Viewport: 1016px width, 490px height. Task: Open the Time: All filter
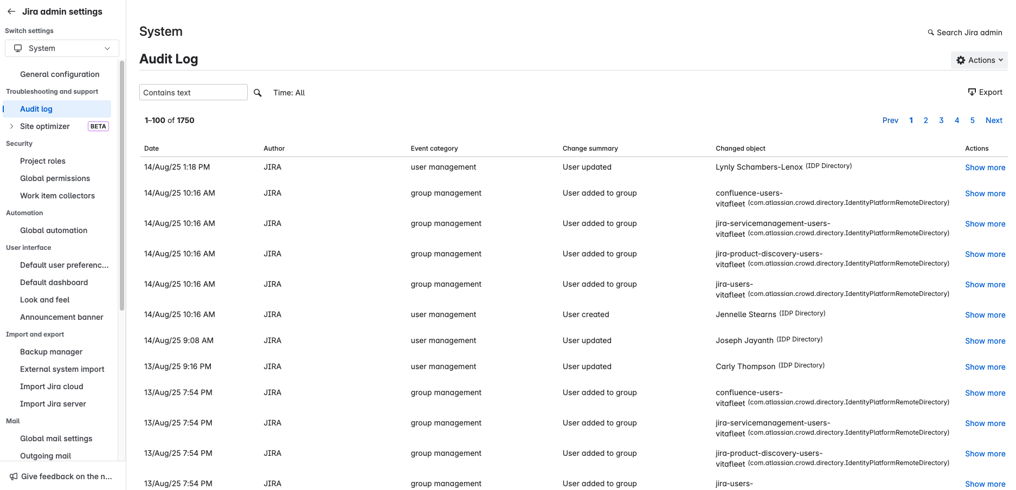pos(289,93)
